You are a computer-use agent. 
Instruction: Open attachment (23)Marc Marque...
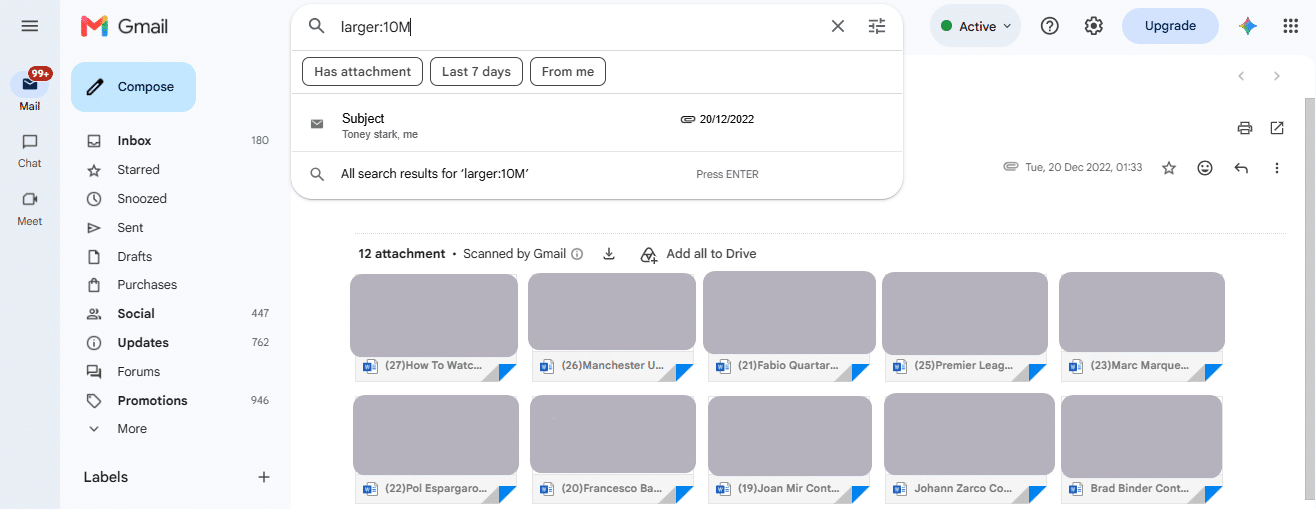coord(1142,328)
